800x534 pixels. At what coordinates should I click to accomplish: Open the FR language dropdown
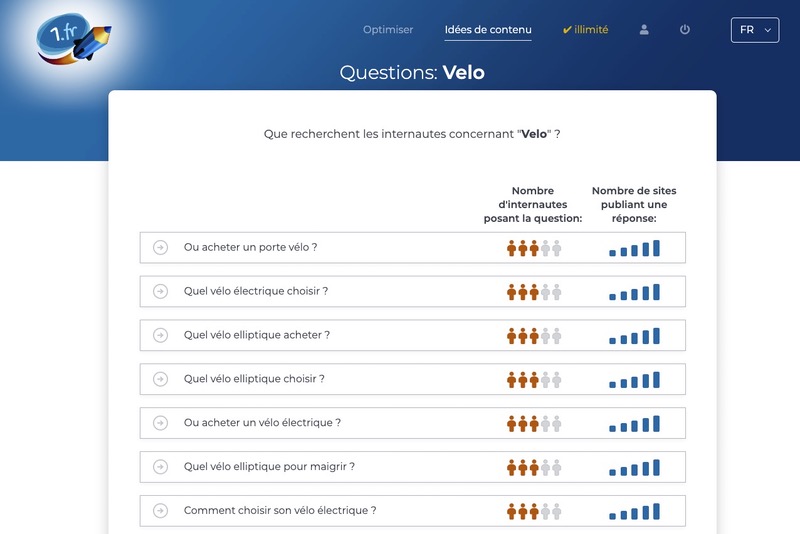(x=754, y=30)
